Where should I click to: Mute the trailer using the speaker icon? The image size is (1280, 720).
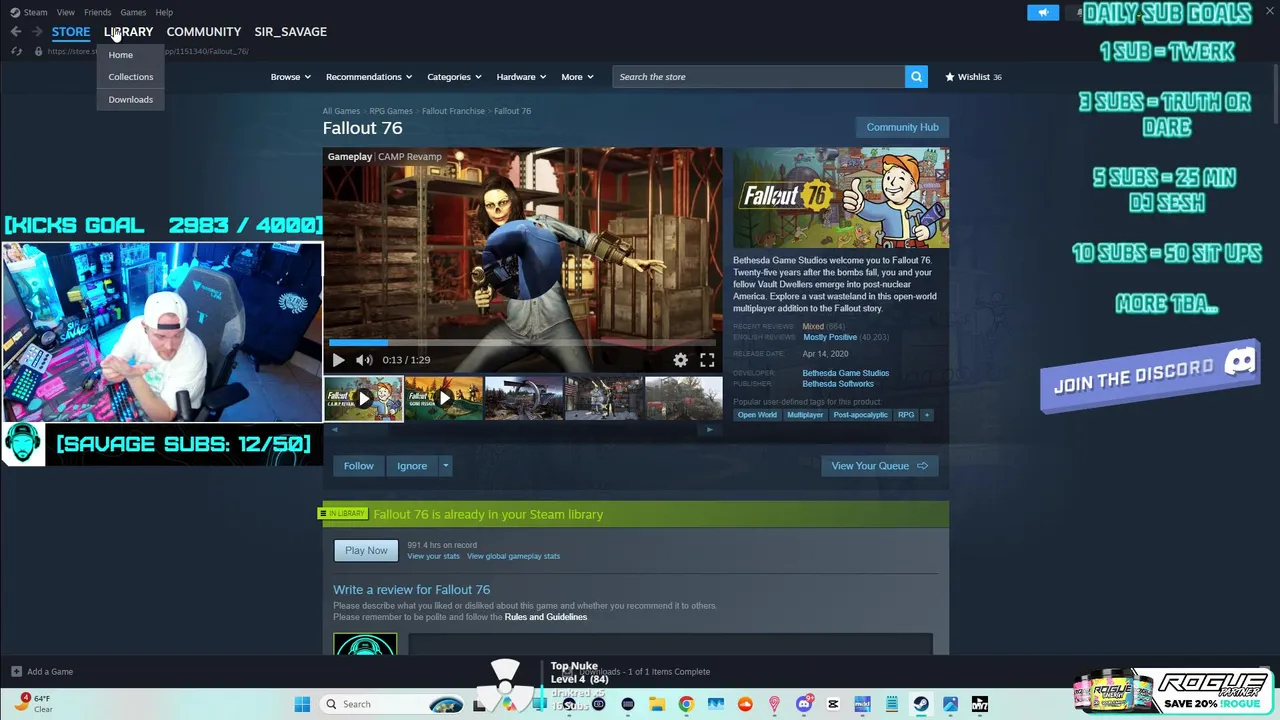pyautogui.click(x=364, y=360)
